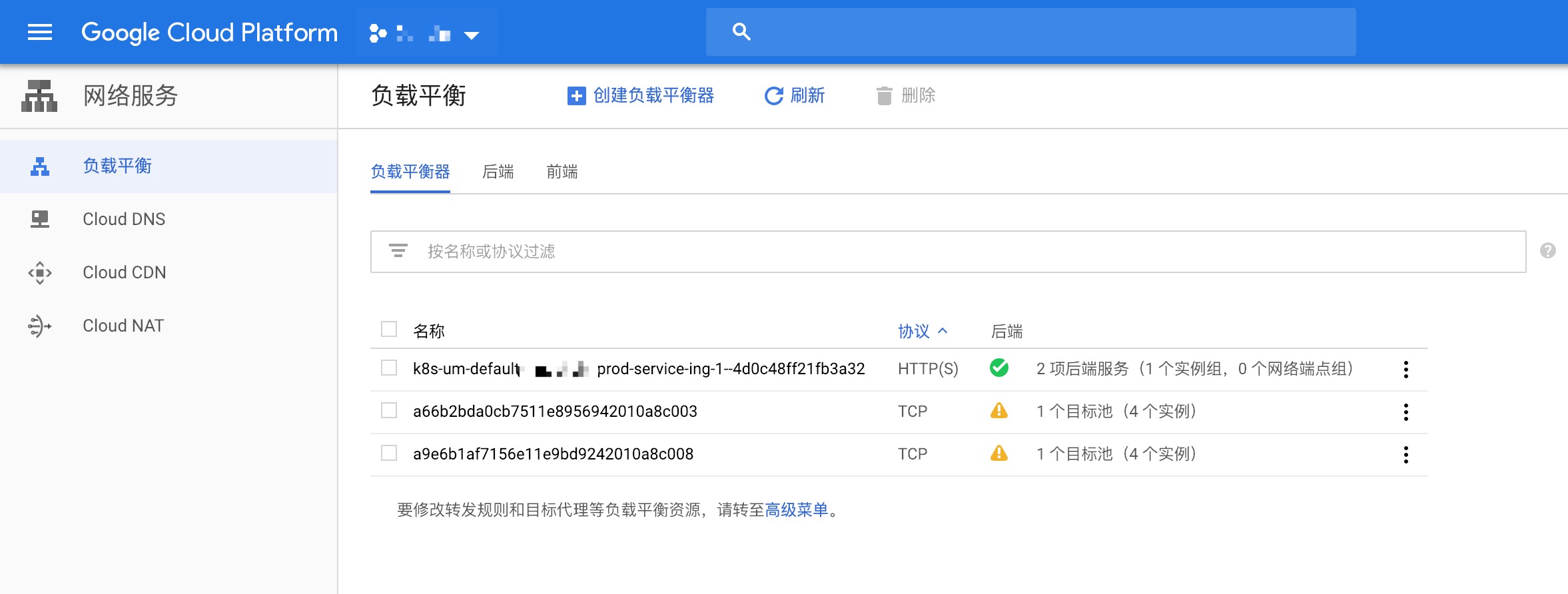
Task: Click the help question mark icon
Action: coord(1548,250)
